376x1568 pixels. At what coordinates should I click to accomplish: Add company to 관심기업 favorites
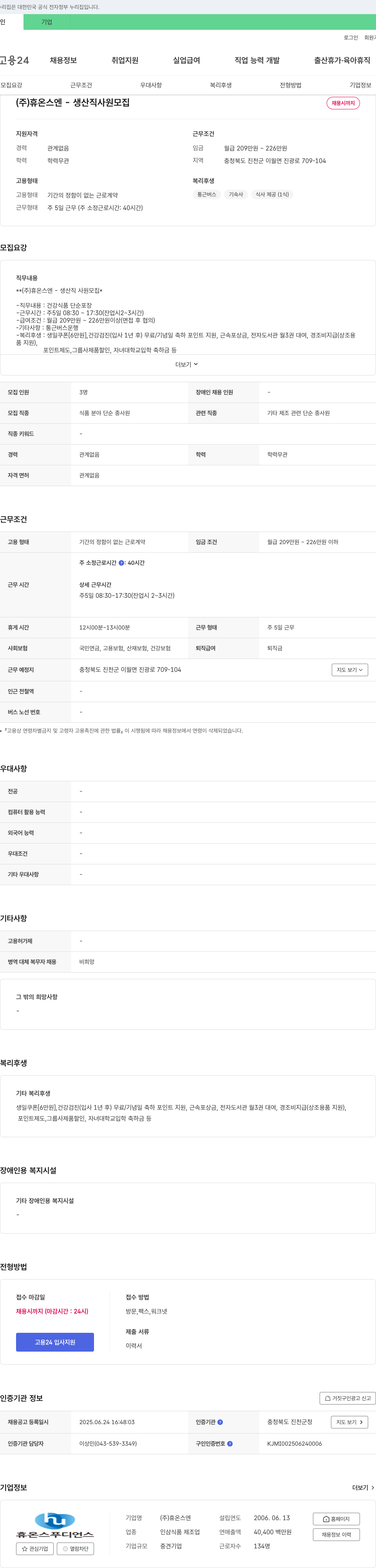tap(35, 1548)
